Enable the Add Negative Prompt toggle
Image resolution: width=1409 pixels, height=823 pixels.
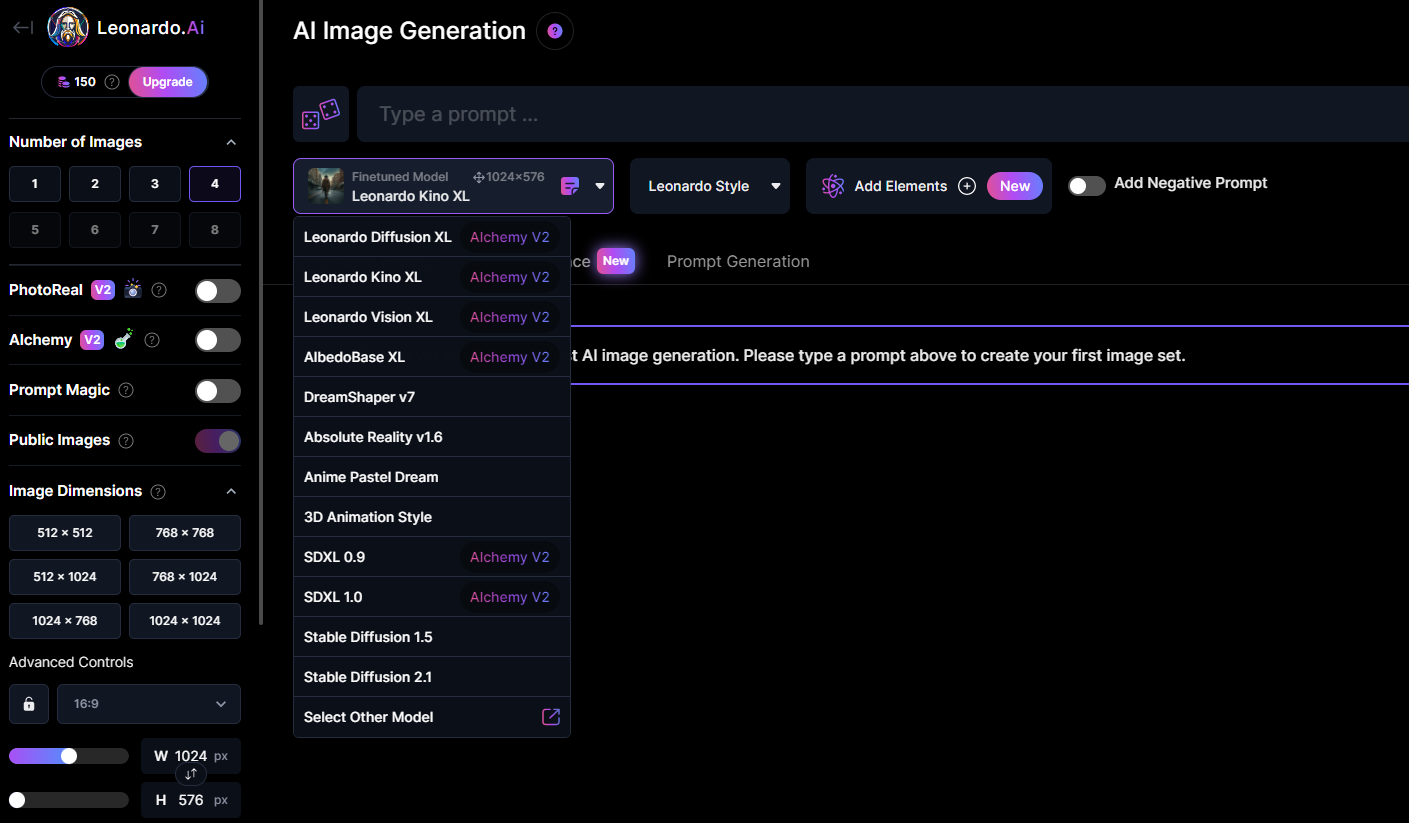click(x=1087, y=186)
